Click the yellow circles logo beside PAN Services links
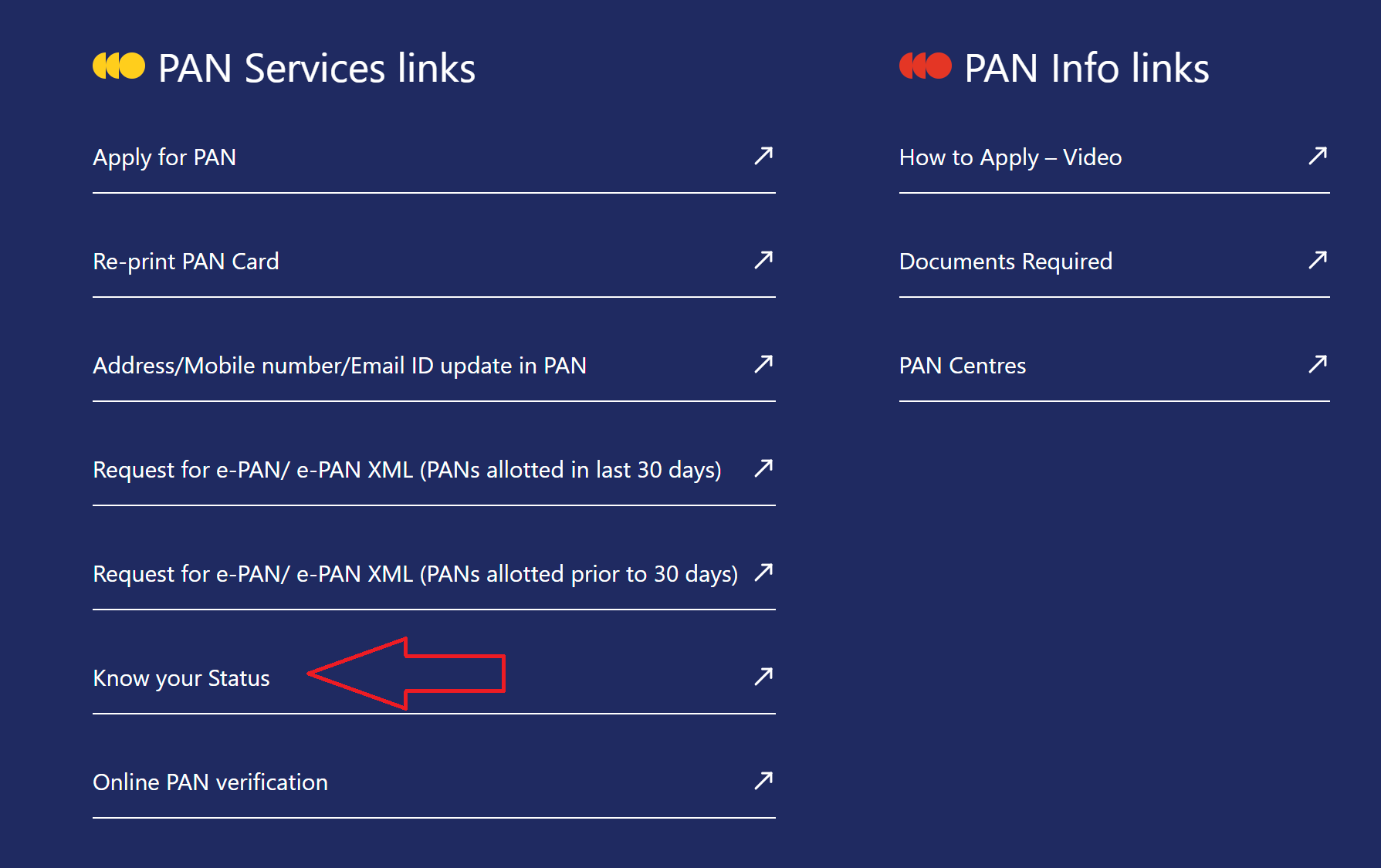This screenshot has width=1381, height=868. pos(120,66)
